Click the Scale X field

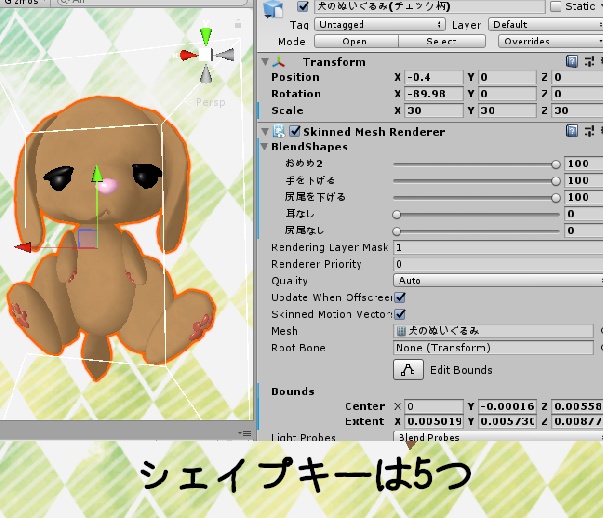434,111
